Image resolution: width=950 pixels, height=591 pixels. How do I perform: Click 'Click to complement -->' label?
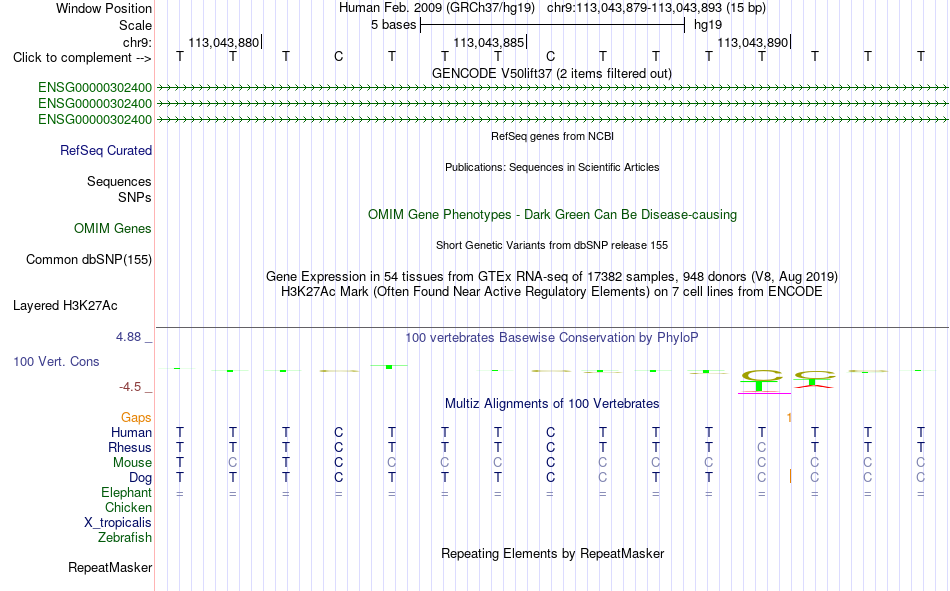tap(82, 58)
